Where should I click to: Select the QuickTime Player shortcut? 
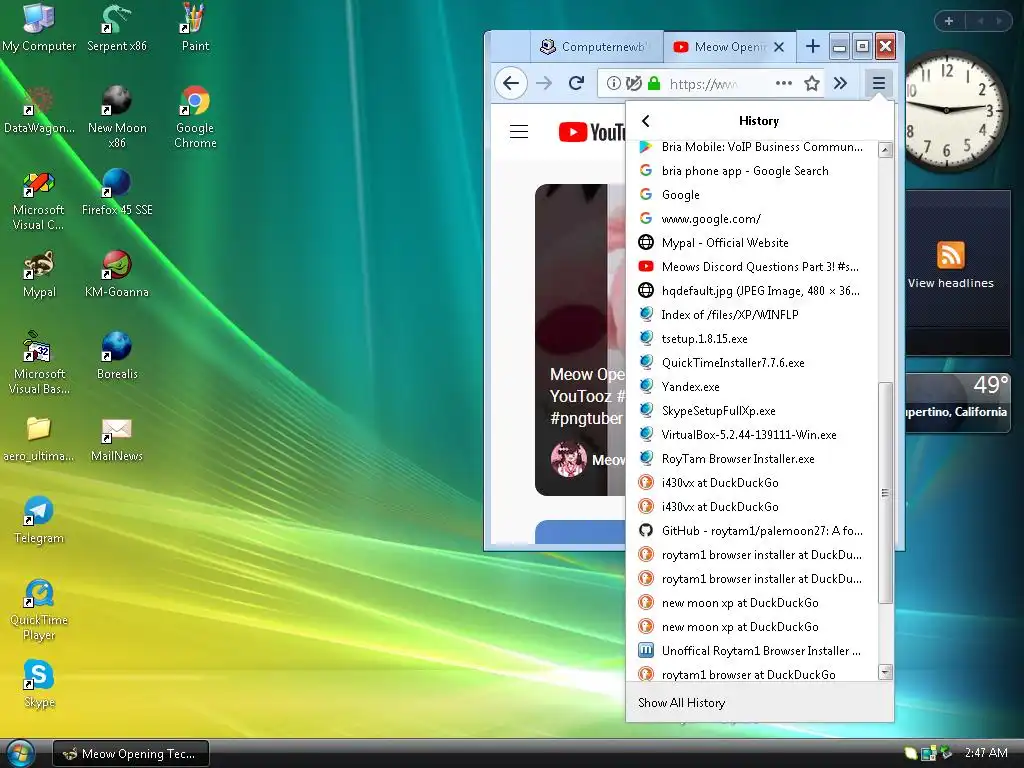39,610
